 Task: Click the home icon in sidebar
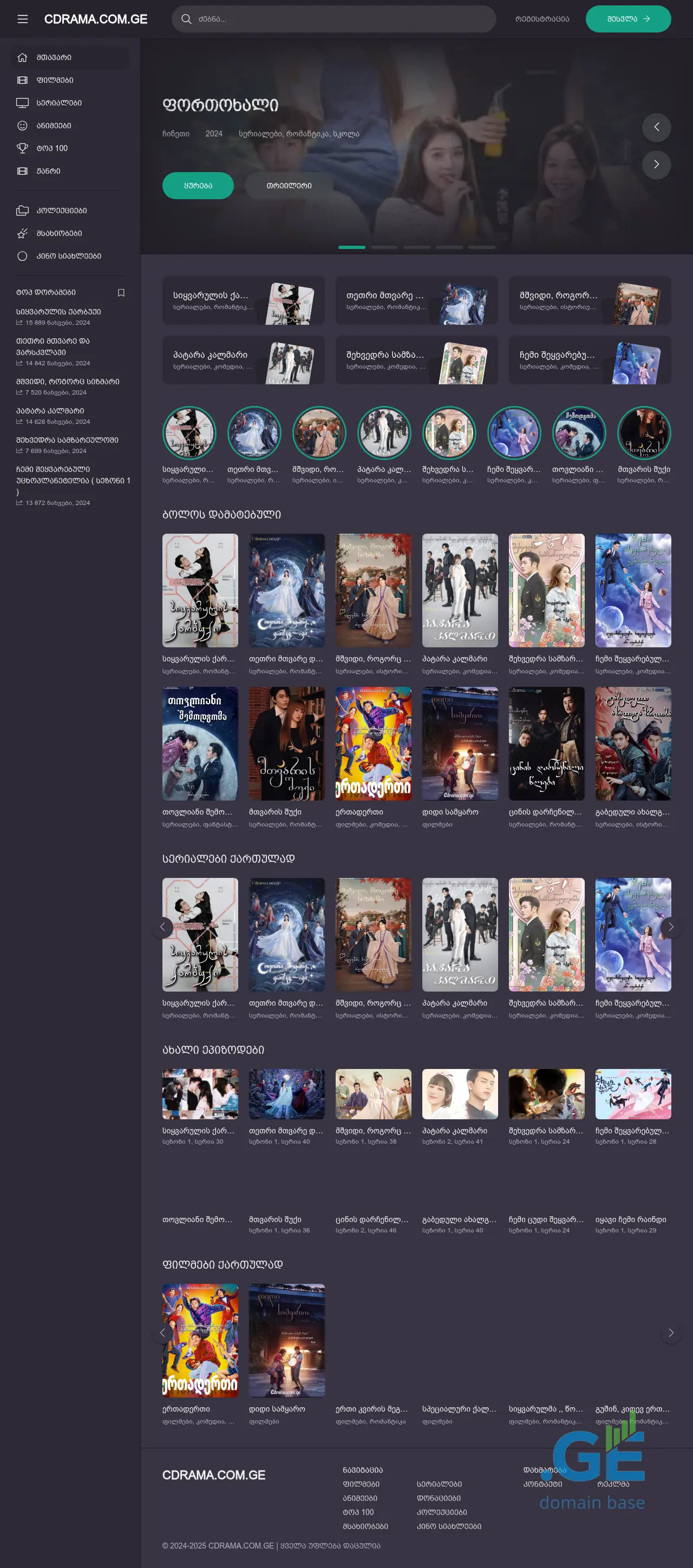click(23, 57)
